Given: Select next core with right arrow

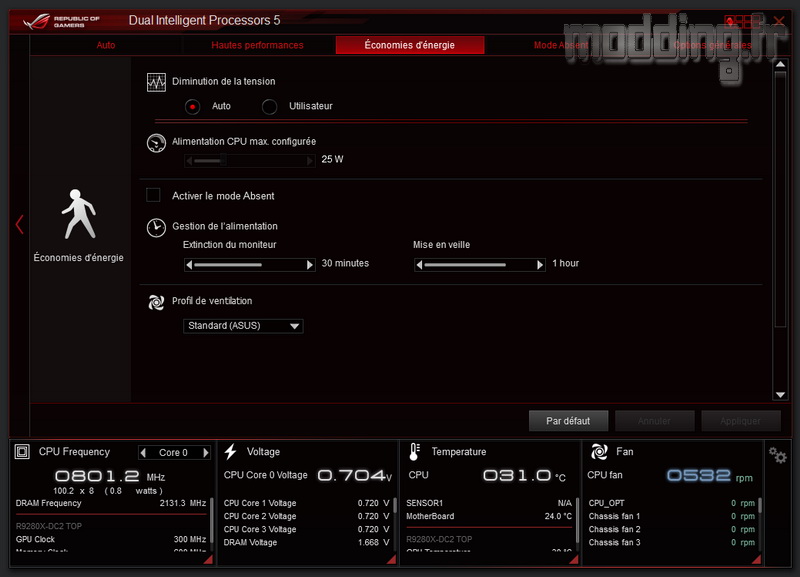Looking at the screenshot, I should 206,453.
